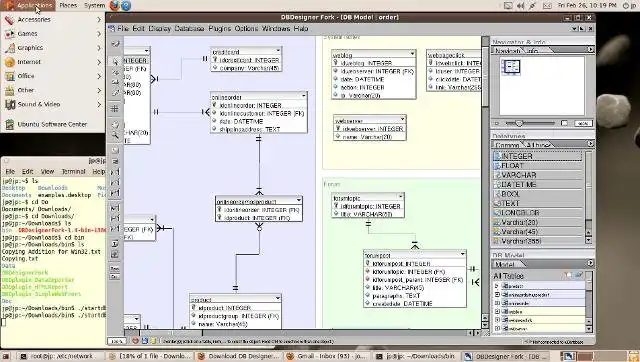Click the key icon beside idforumtopic column
The image size is (640, 362).
(336, 206)
